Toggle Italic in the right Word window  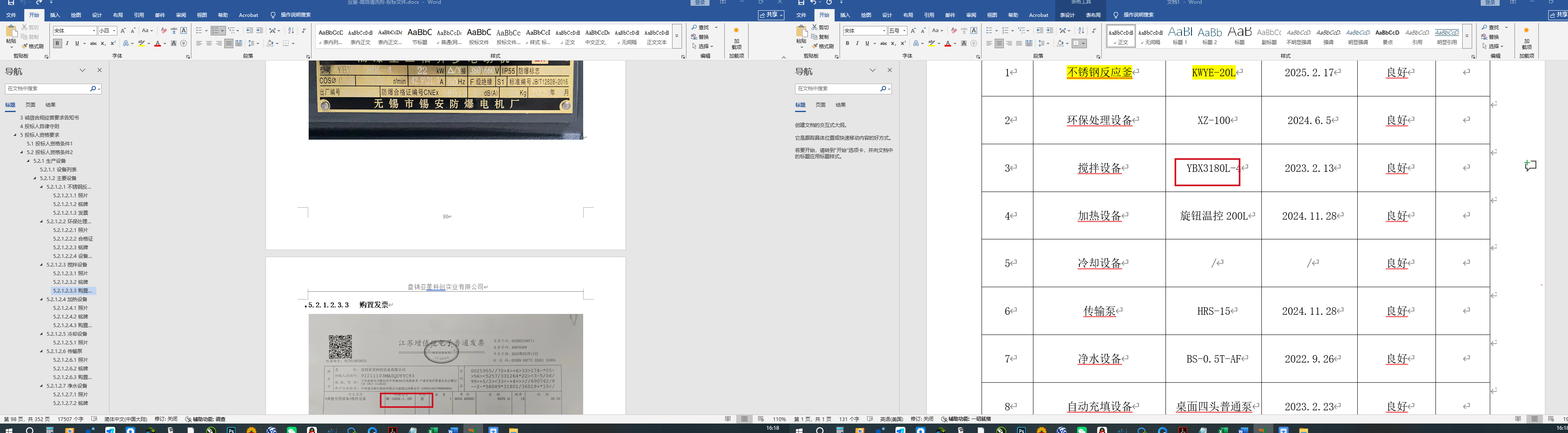tap(857, 43)
